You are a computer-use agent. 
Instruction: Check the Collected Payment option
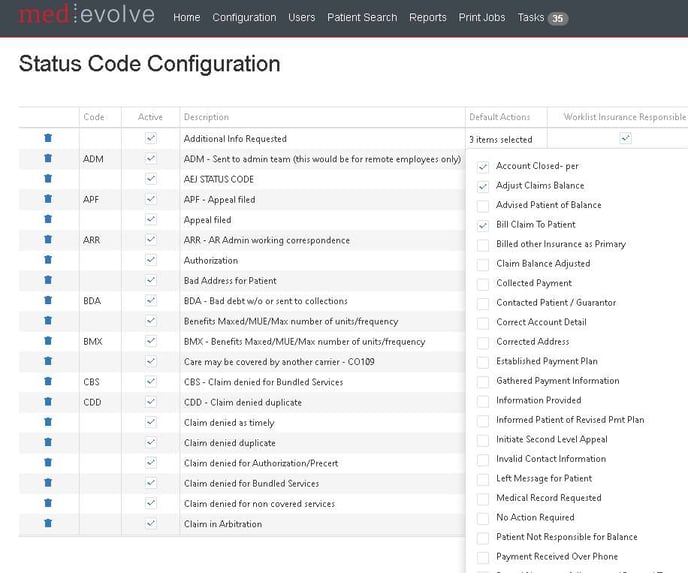[x=483, y=283]
